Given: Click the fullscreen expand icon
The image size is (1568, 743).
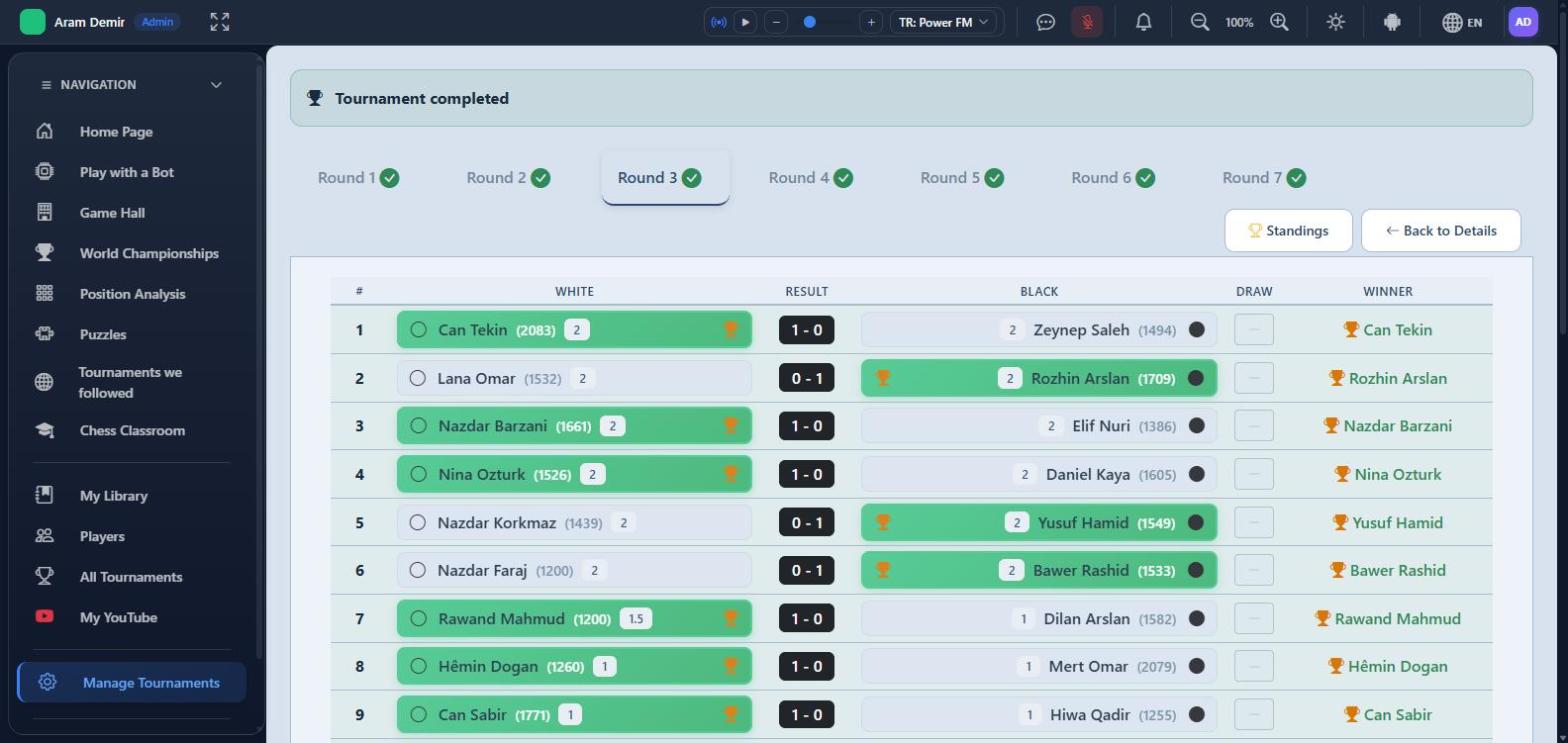Looking at the screenshot, I should (220, 22).
